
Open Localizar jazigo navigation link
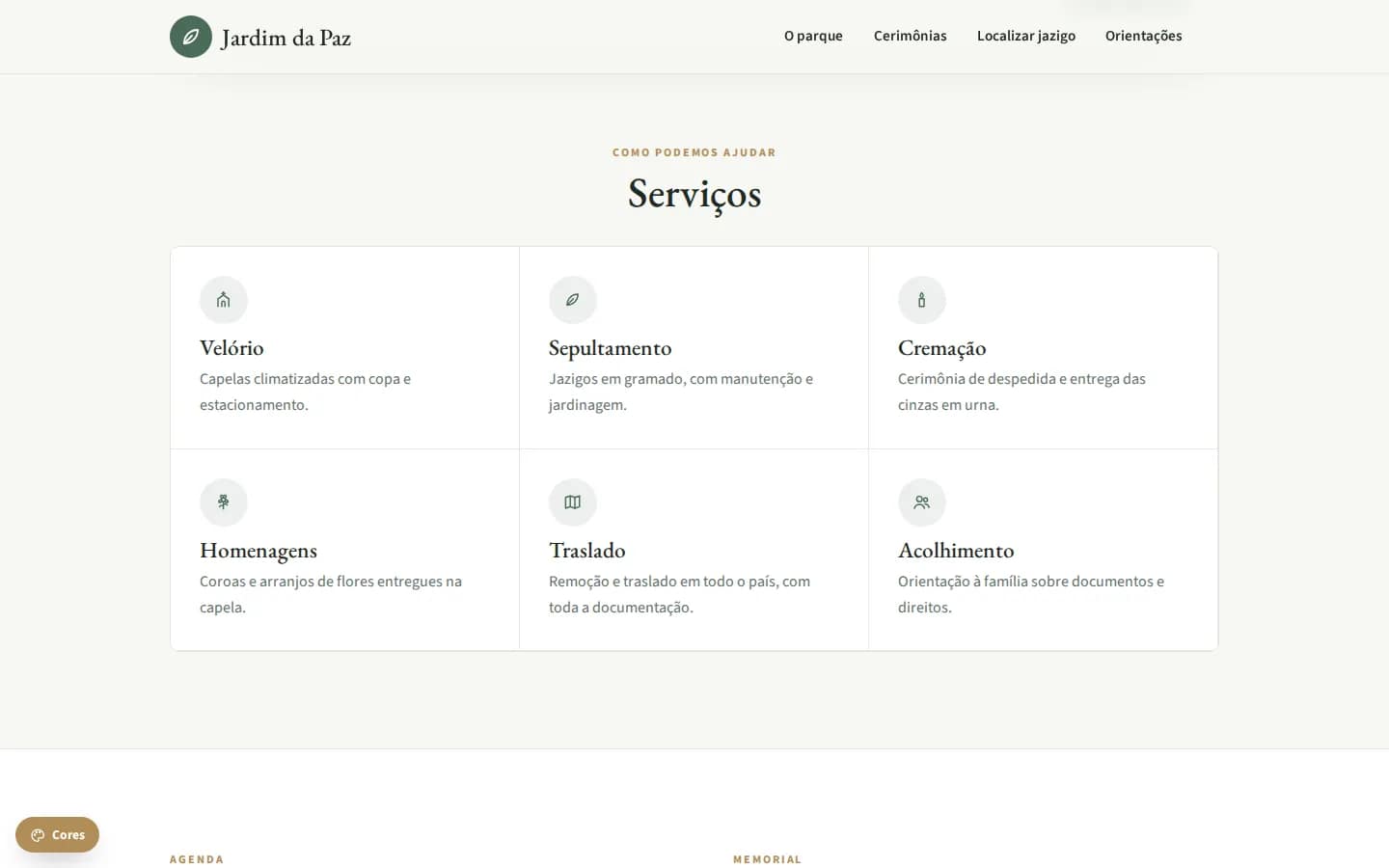[1026, 36]
